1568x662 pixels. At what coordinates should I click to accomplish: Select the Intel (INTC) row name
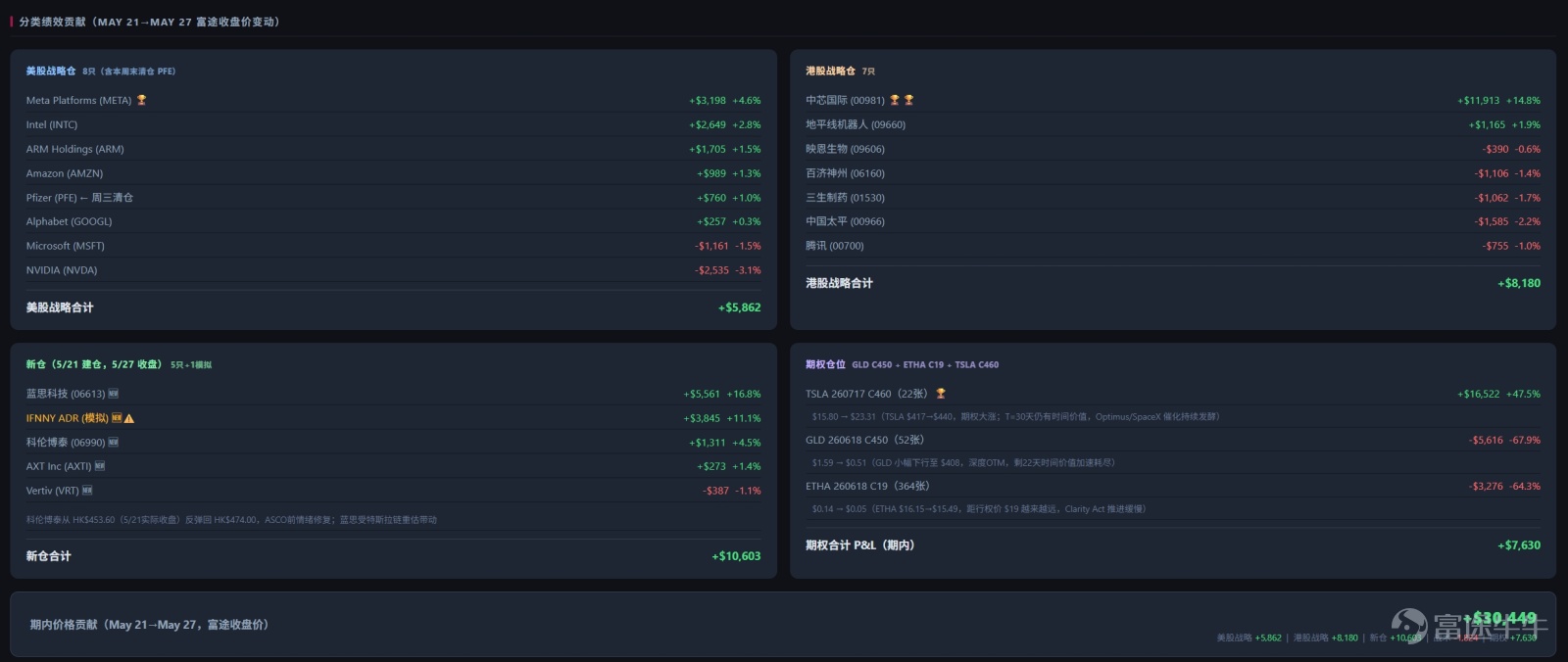pos(52,124)
